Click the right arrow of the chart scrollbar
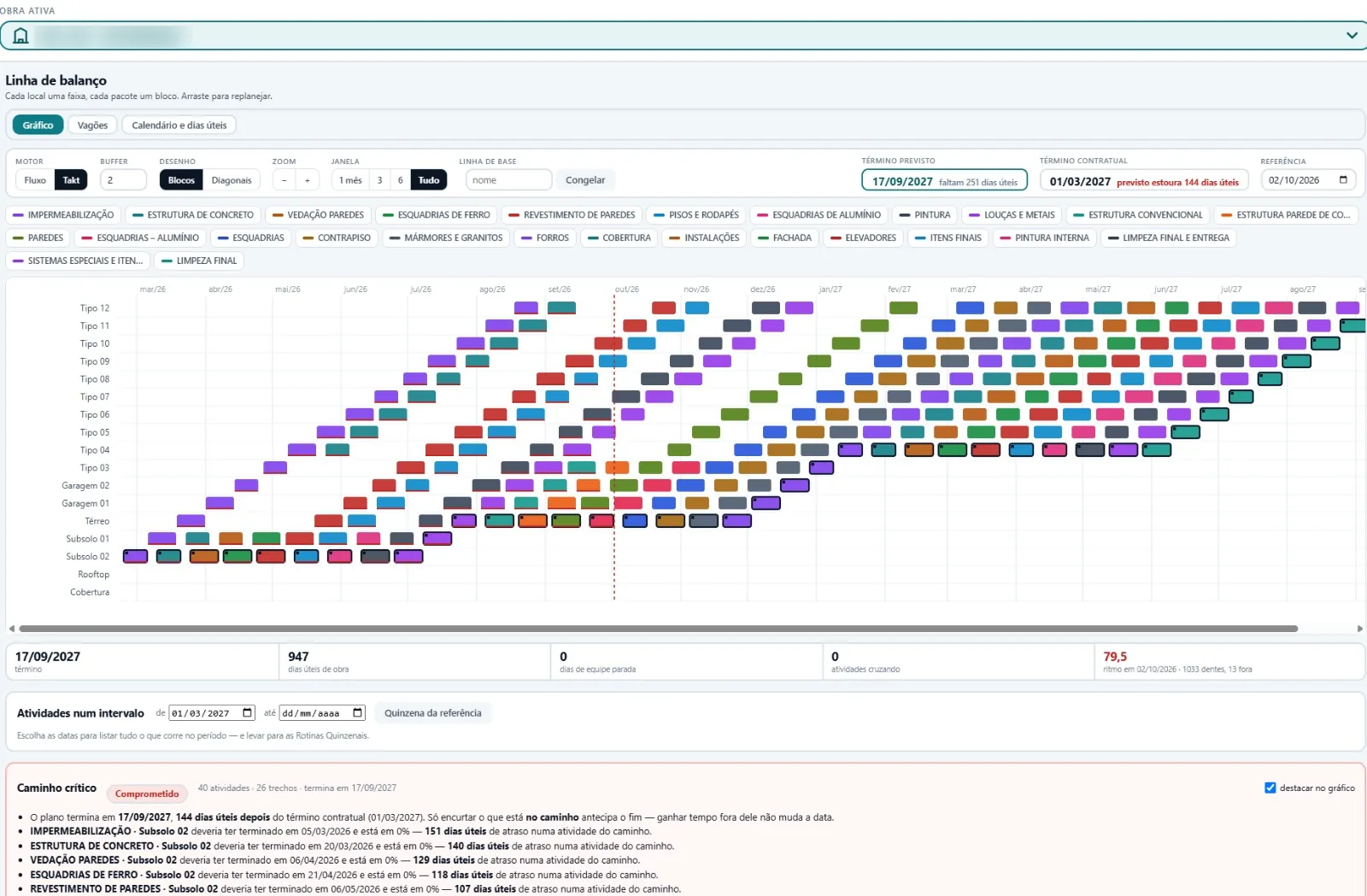Image resolution: width=1367 pixels, height=896 pixels. (x=1359, y=629)
